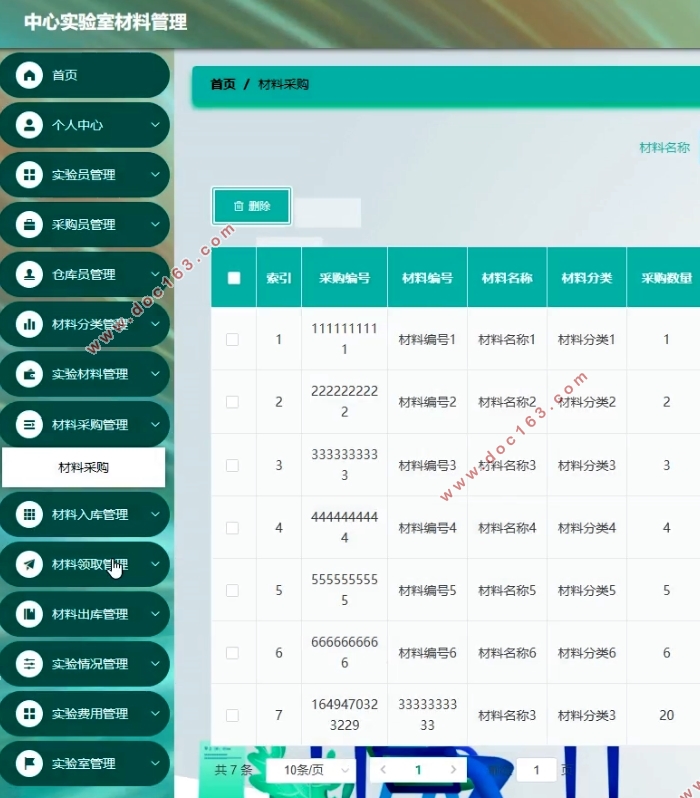Expand 采购员管理 using its chevron

click(x=155, y=224)
